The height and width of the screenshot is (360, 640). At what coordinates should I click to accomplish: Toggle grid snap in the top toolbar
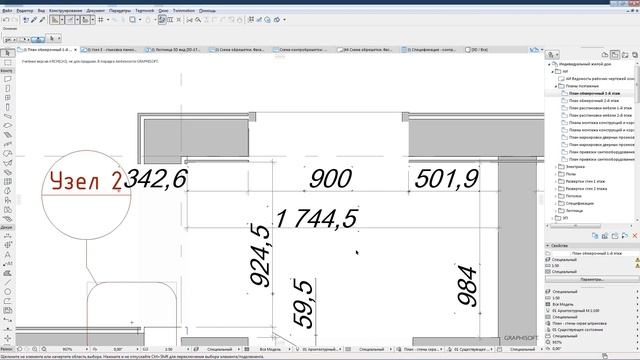[x=101, y=20]
